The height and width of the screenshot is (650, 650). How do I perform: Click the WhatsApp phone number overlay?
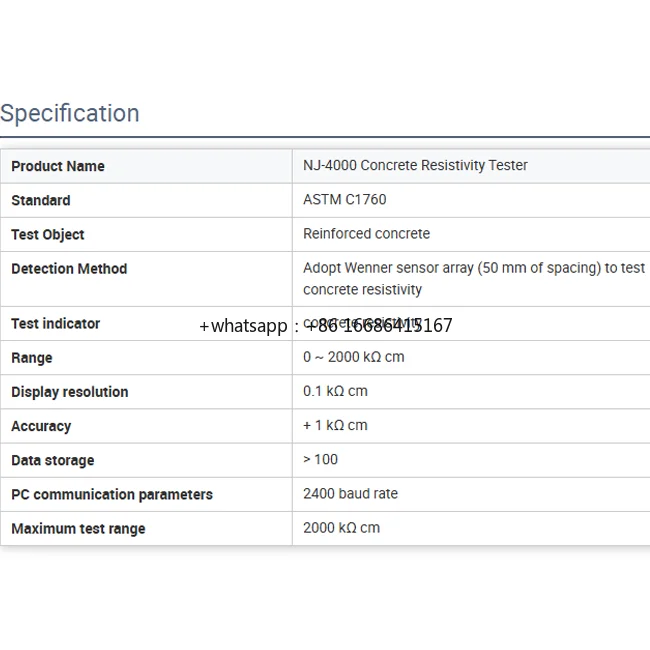pyautogui.click(x=326, y=326)
